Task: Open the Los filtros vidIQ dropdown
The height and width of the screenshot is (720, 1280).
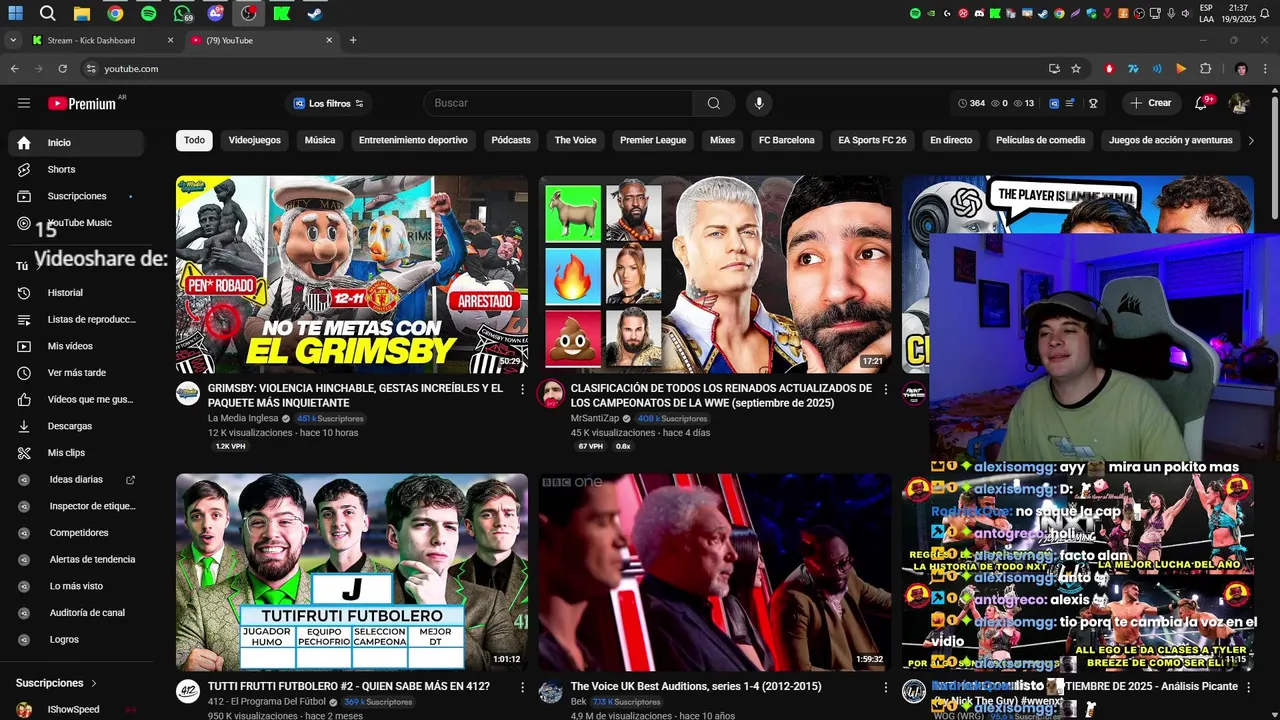Action: [328, 103]
